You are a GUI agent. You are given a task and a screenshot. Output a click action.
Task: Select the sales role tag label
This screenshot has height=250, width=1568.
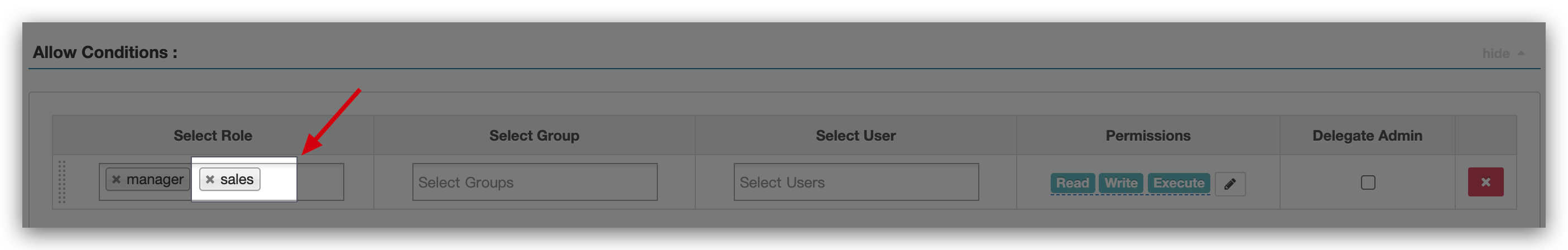(x=237, y=180)
